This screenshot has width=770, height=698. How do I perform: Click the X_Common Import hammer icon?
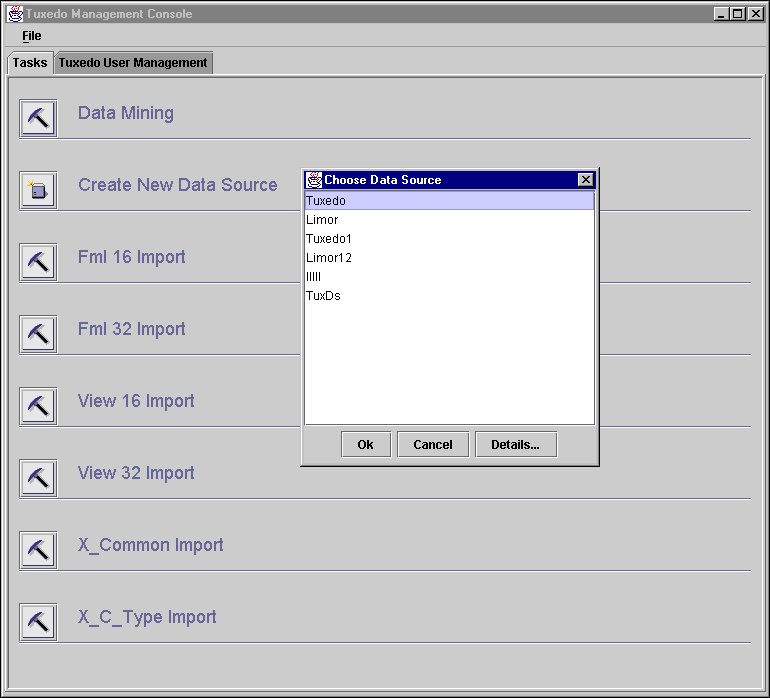38,550
